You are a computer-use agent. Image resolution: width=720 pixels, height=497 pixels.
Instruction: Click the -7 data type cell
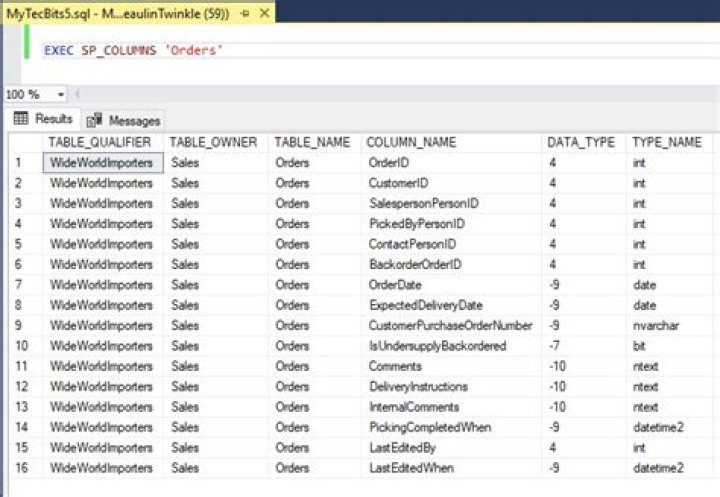(584, 346)
